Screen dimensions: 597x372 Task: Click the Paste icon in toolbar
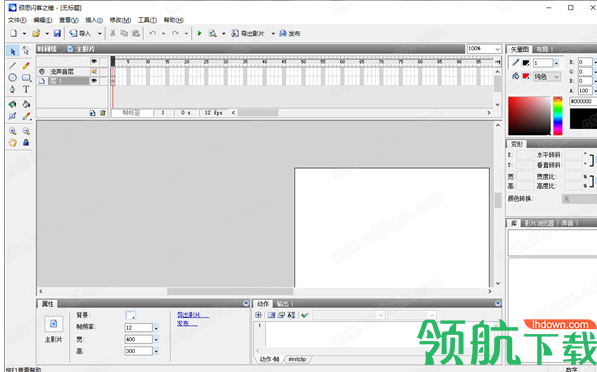(136, 34)
